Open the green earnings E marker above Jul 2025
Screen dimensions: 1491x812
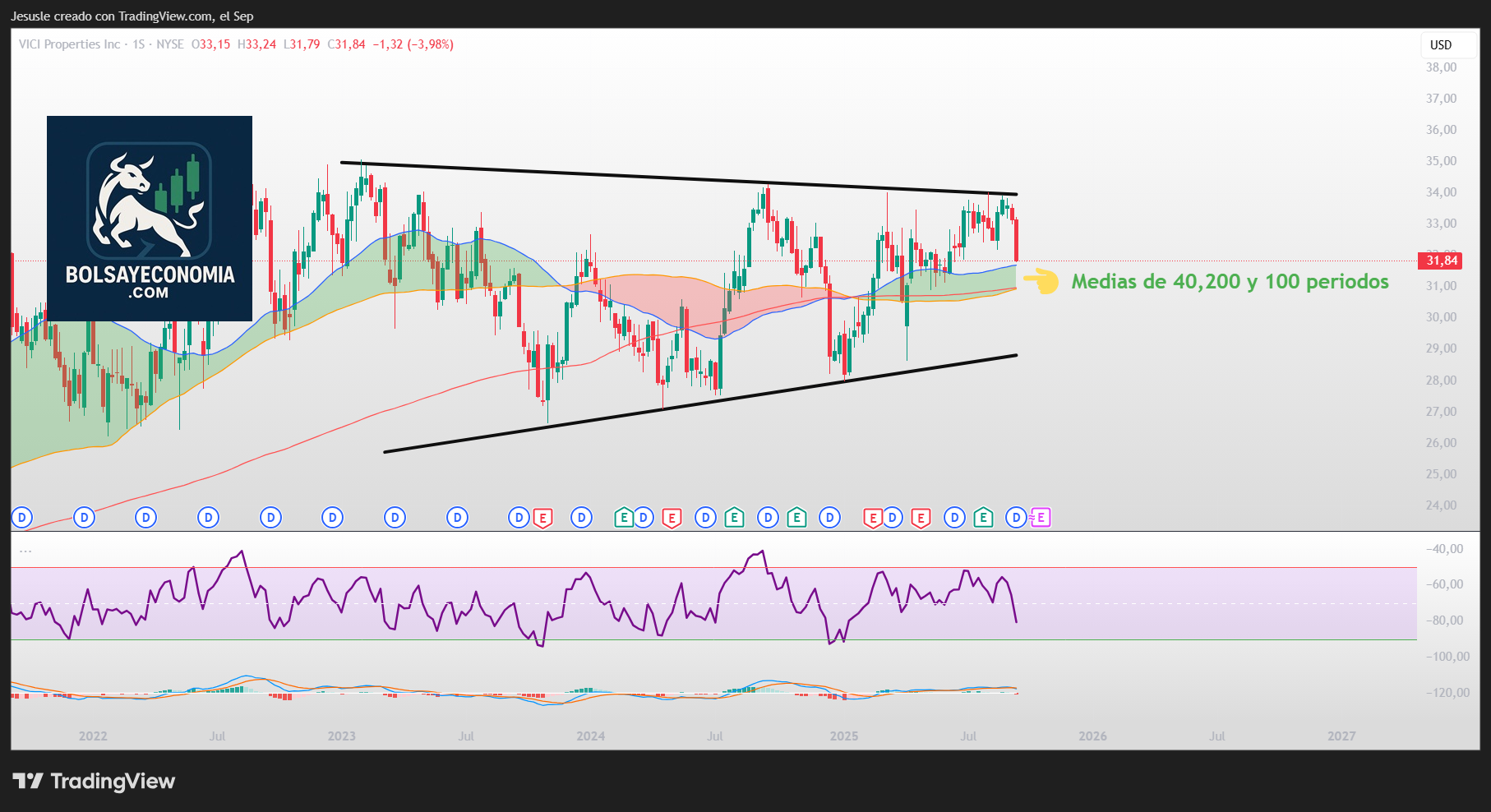coord(983,518)
